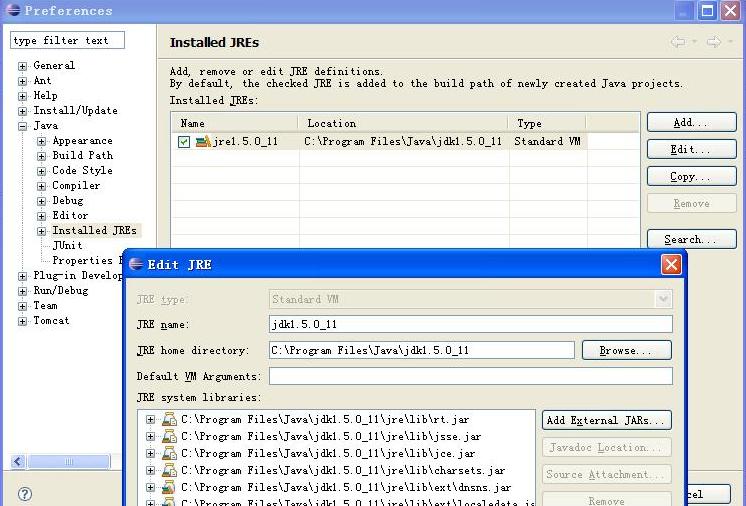The image size is (746, 506).
Task: Expand the Compiler node
Action: [41, 186]
